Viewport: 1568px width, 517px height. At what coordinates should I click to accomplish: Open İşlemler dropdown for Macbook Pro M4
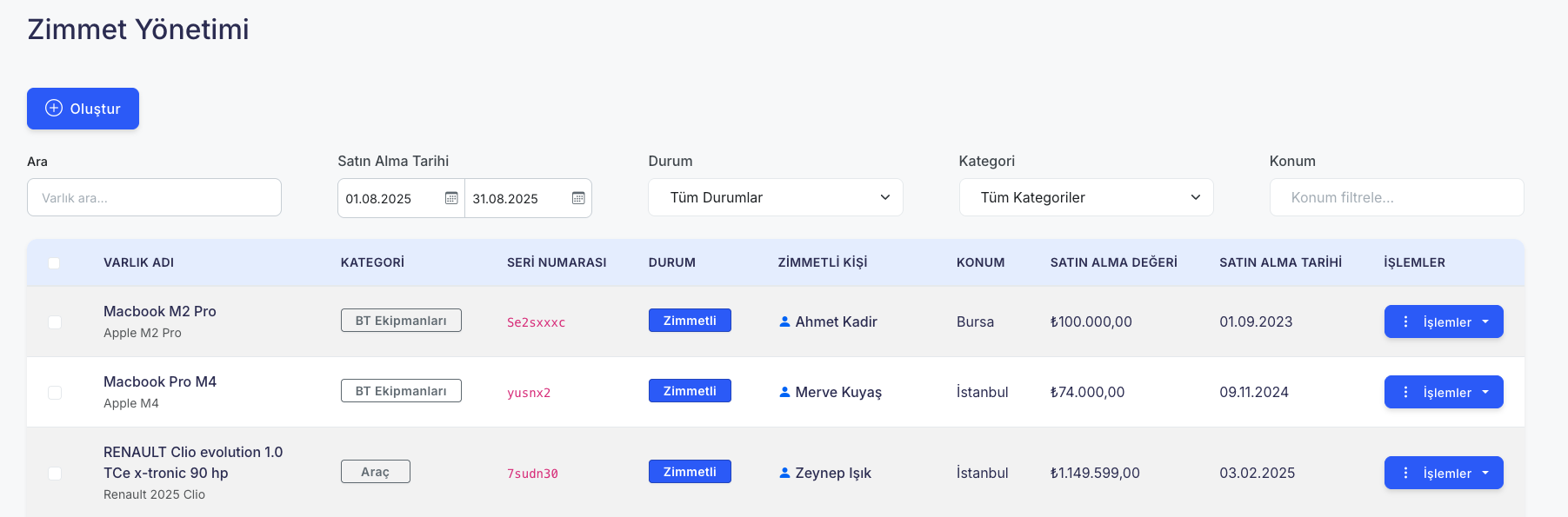point(1444,392)
